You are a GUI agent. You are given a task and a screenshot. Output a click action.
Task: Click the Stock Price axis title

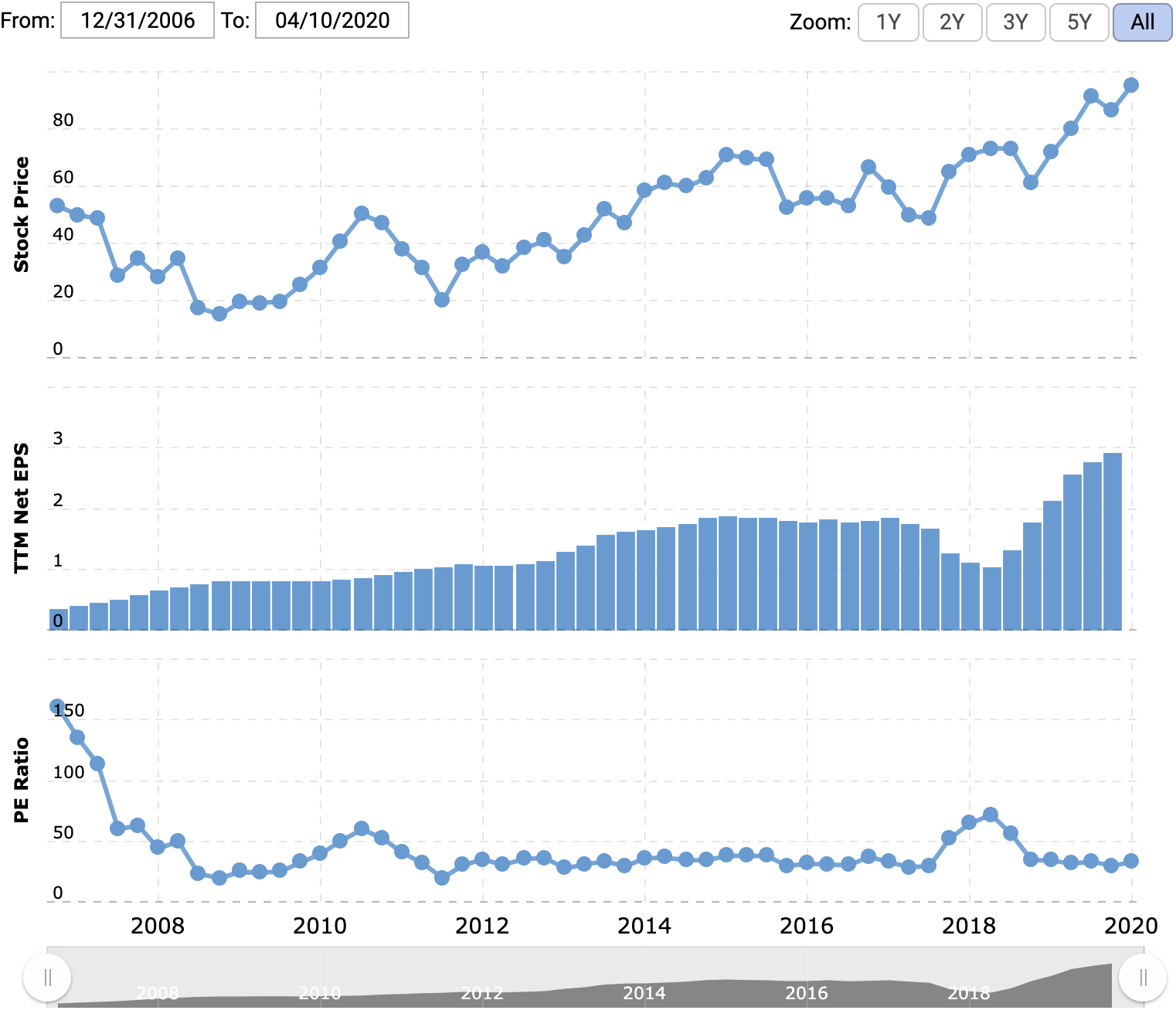click(21, 215)
